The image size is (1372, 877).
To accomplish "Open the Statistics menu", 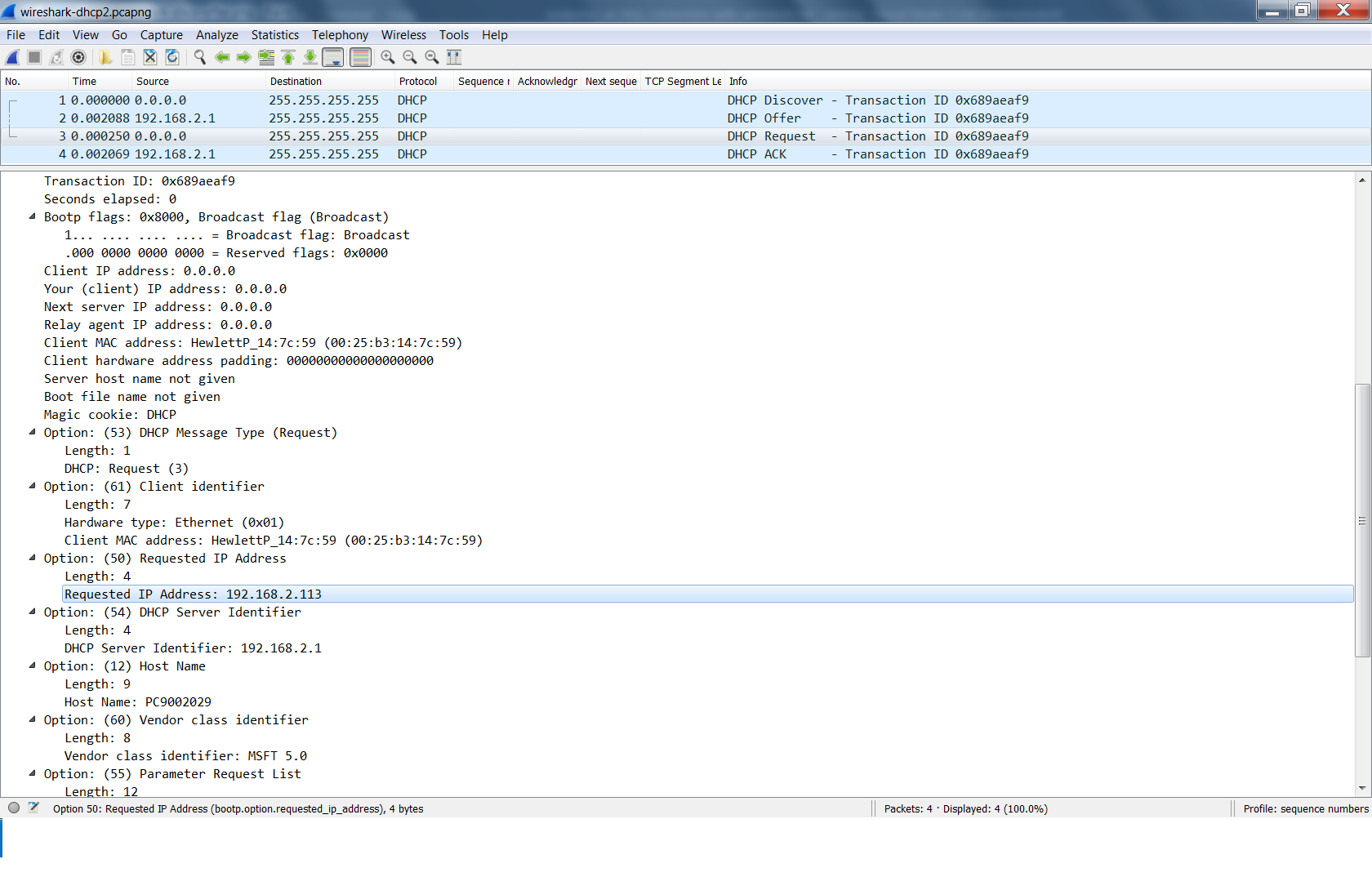I will 274,35.
